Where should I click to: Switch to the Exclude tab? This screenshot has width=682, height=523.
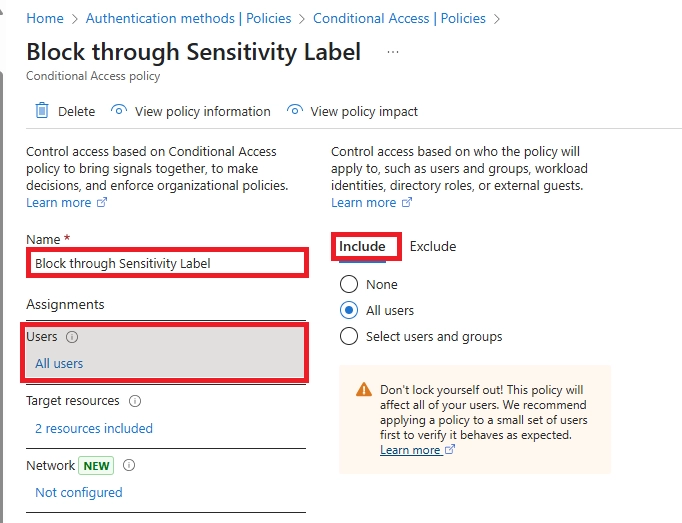[433, 246]
